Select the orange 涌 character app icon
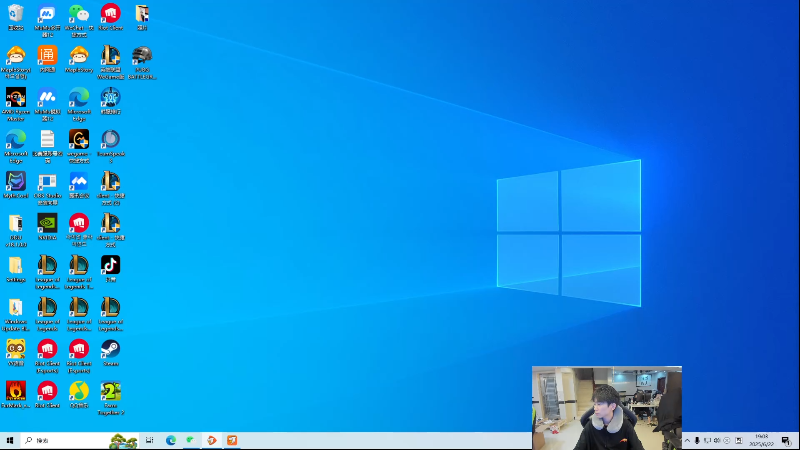The width and height of the screenshot is (800, 450). [x=47, y=59]
